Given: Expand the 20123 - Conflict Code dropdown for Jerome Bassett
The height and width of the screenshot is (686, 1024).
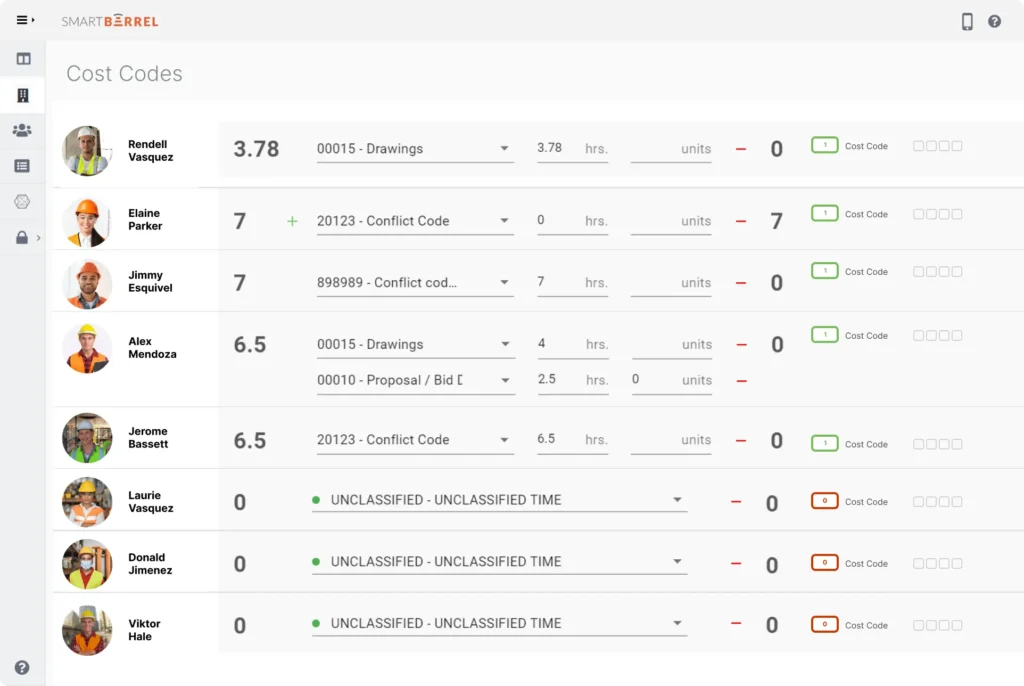Looking at the screenshot, I should point(505,439).
